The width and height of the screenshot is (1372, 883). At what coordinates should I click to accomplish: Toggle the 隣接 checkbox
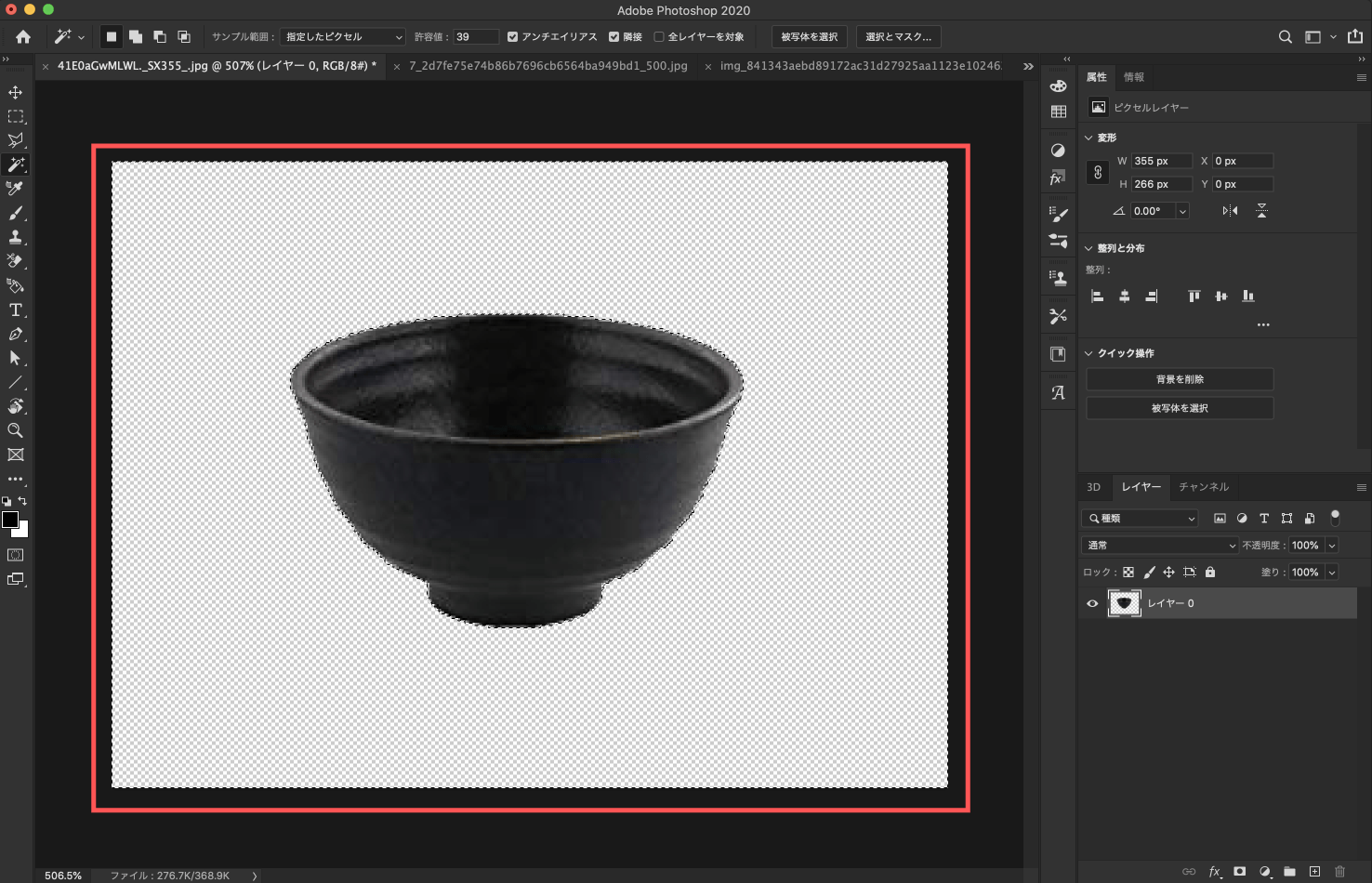pyautogui.click(x=613, y=37)
